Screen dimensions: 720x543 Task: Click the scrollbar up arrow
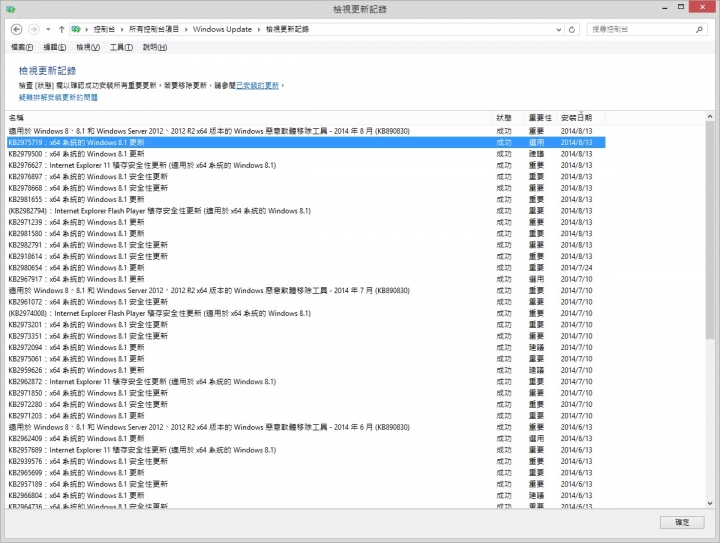[710, 117]
